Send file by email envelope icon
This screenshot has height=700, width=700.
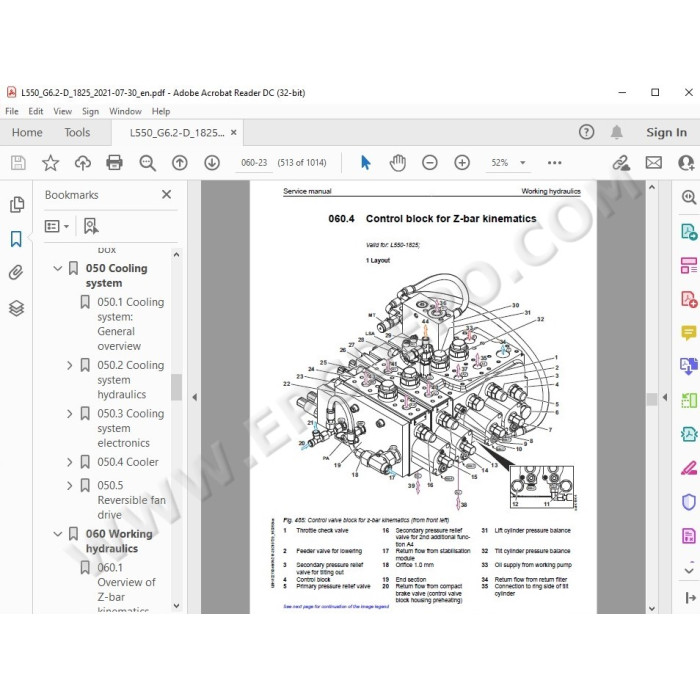[654, 162]
